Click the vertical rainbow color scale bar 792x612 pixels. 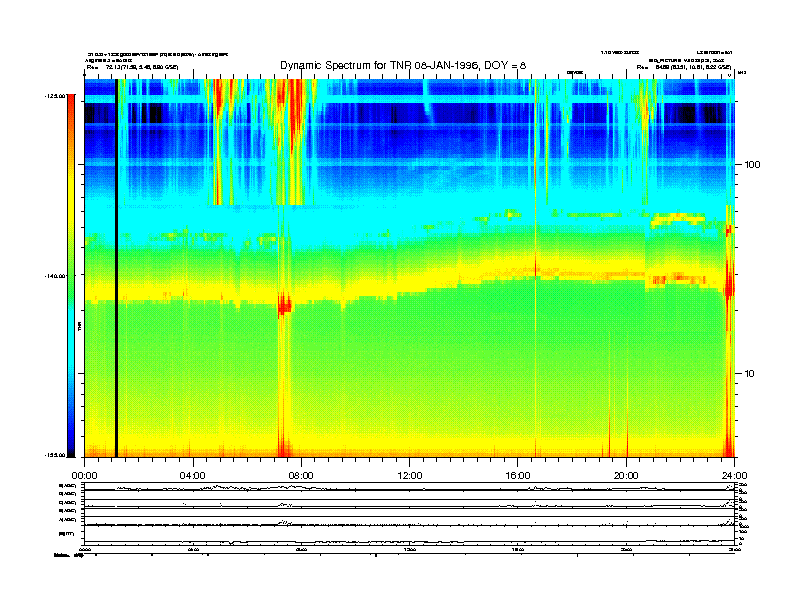[71, 276]
